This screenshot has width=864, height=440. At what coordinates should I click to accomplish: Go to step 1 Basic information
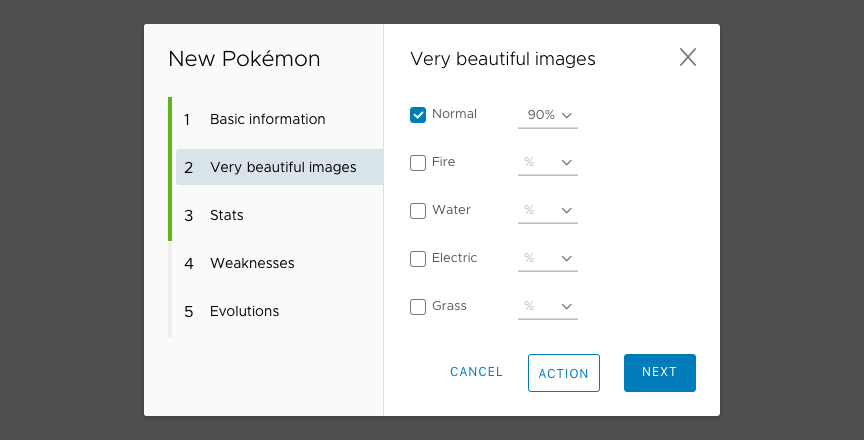[279, 119]
